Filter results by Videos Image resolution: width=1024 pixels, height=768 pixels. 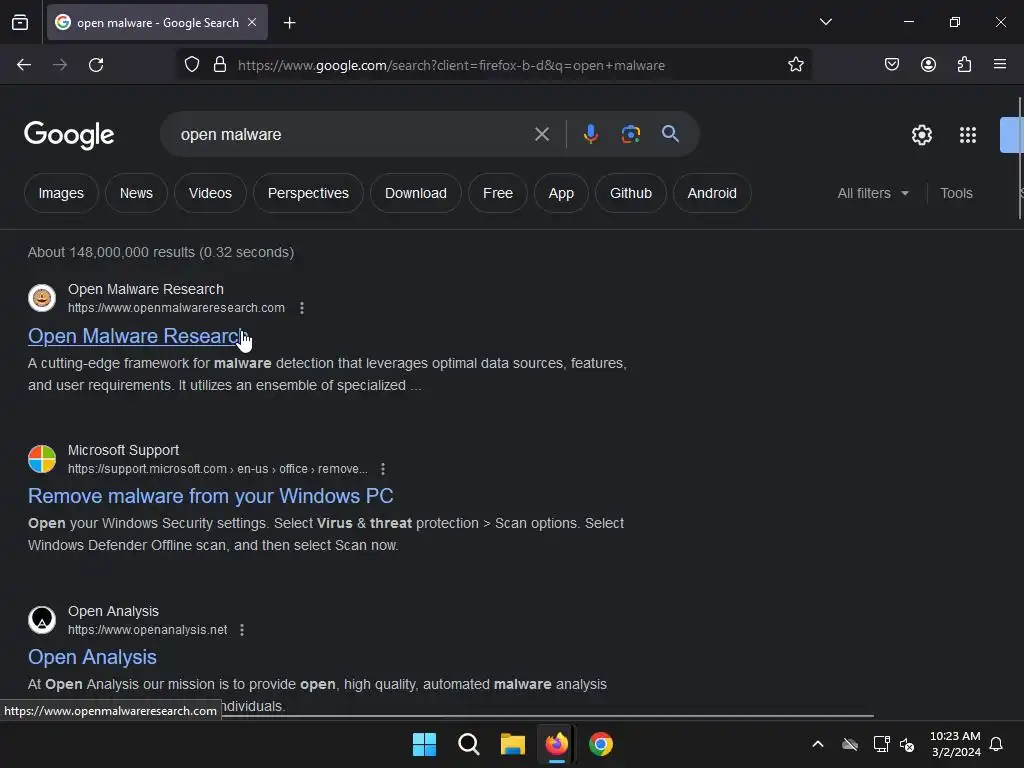[x=210, y=193]
